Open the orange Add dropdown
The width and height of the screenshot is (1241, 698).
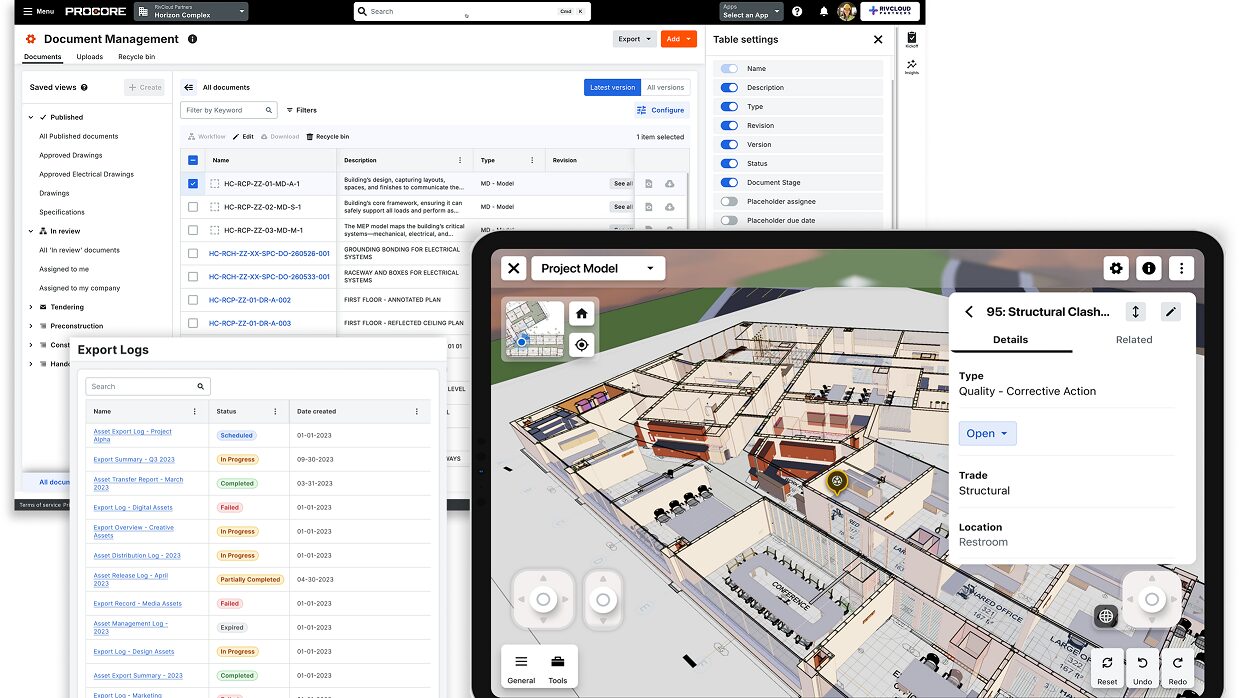678,39
